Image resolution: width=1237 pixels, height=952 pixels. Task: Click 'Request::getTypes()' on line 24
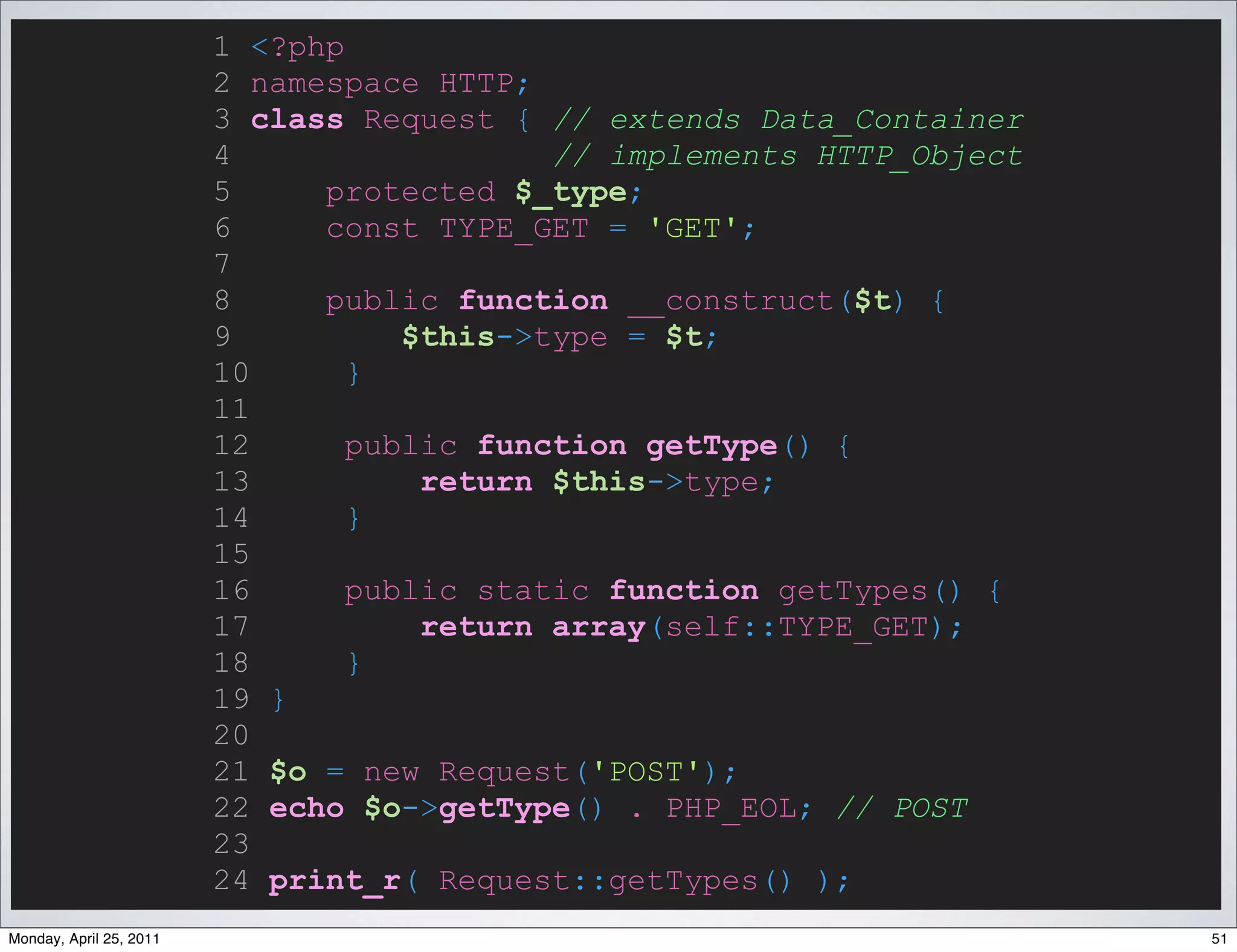coord(614,881)
